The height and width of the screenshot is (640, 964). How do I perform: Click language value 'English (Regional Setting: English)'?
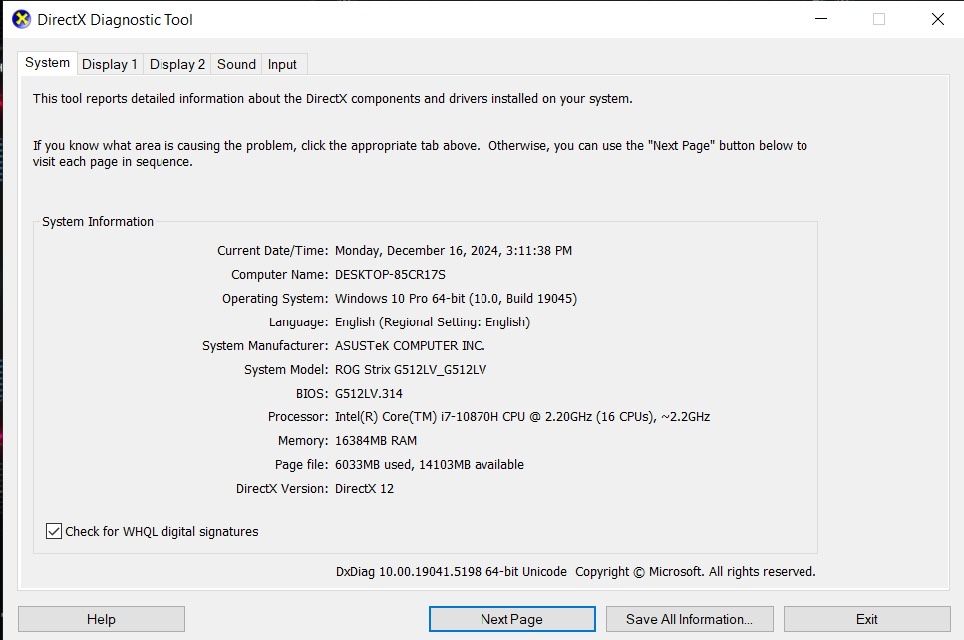point(432,322)
